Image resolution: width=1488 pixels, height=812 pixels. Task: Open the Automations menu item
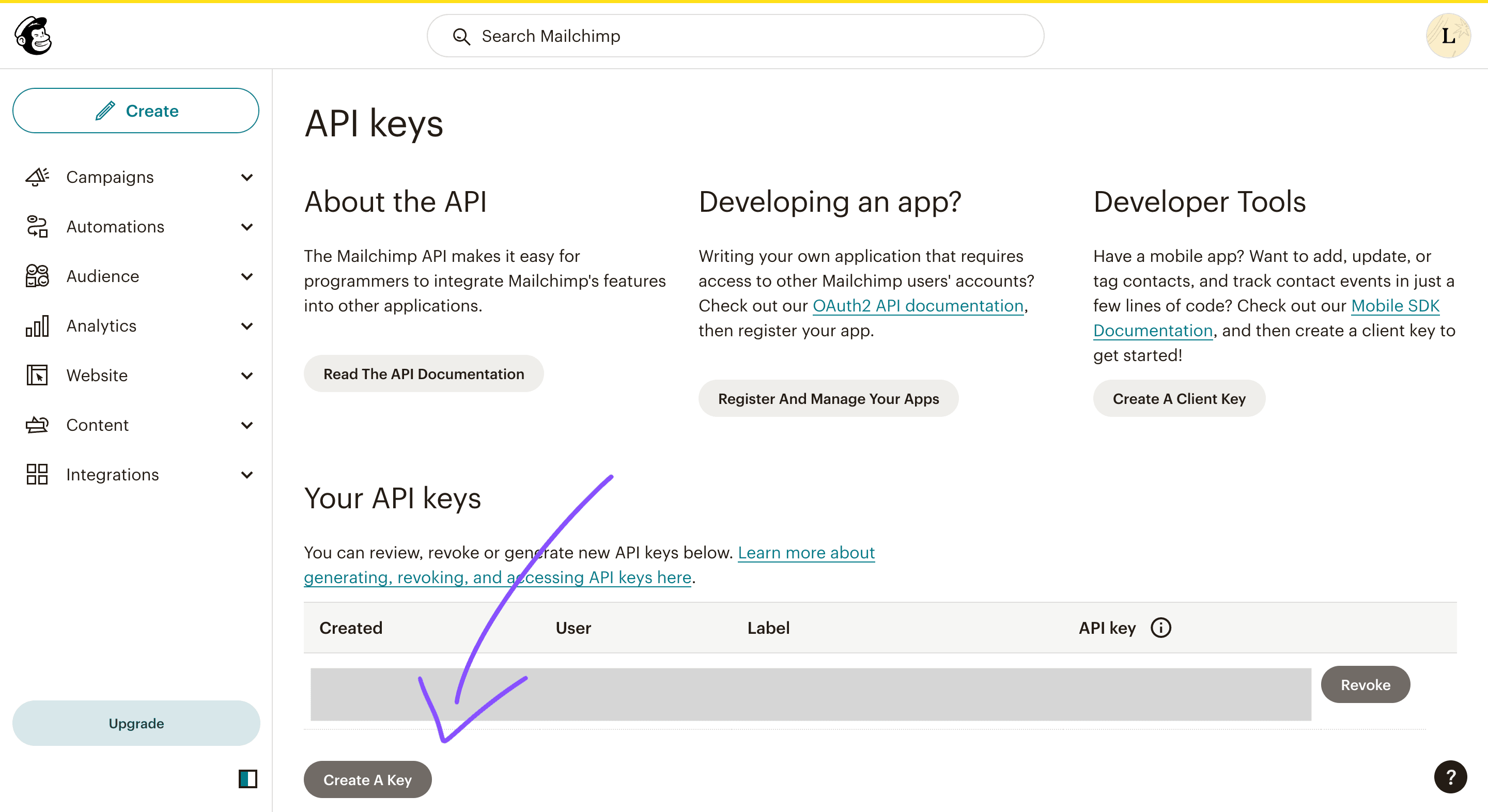[x=116, y=227]
